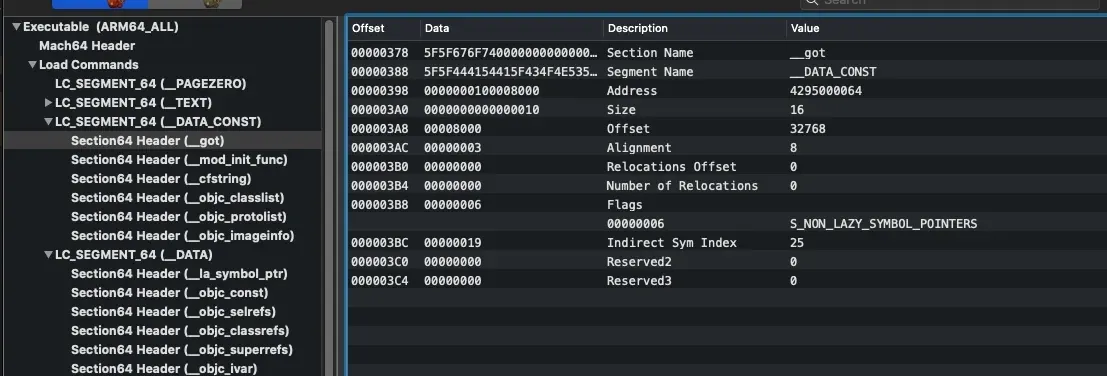Screen dimensions: 1107x376
Task: Click the Value column header
Action: (x=947, y=29)
